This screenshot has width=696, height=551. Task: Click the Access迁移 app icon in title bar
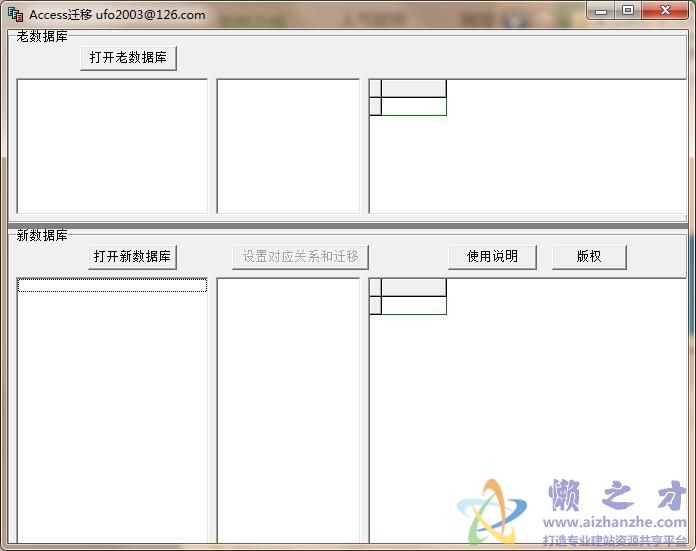point(16,14)
